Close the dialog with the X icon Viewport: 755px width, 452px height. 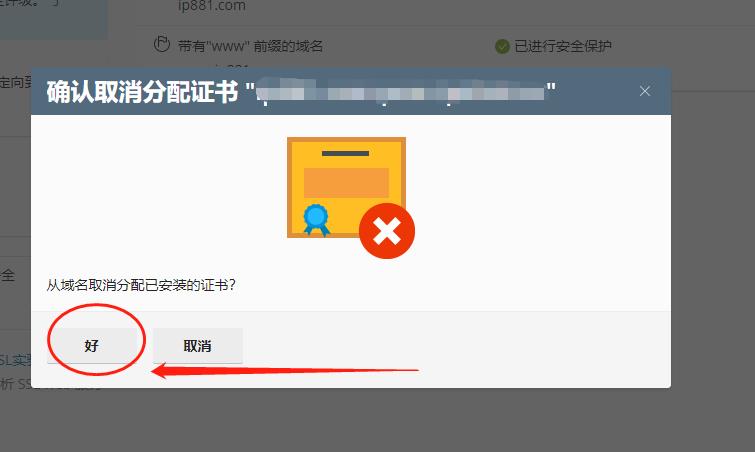point(645,91)
